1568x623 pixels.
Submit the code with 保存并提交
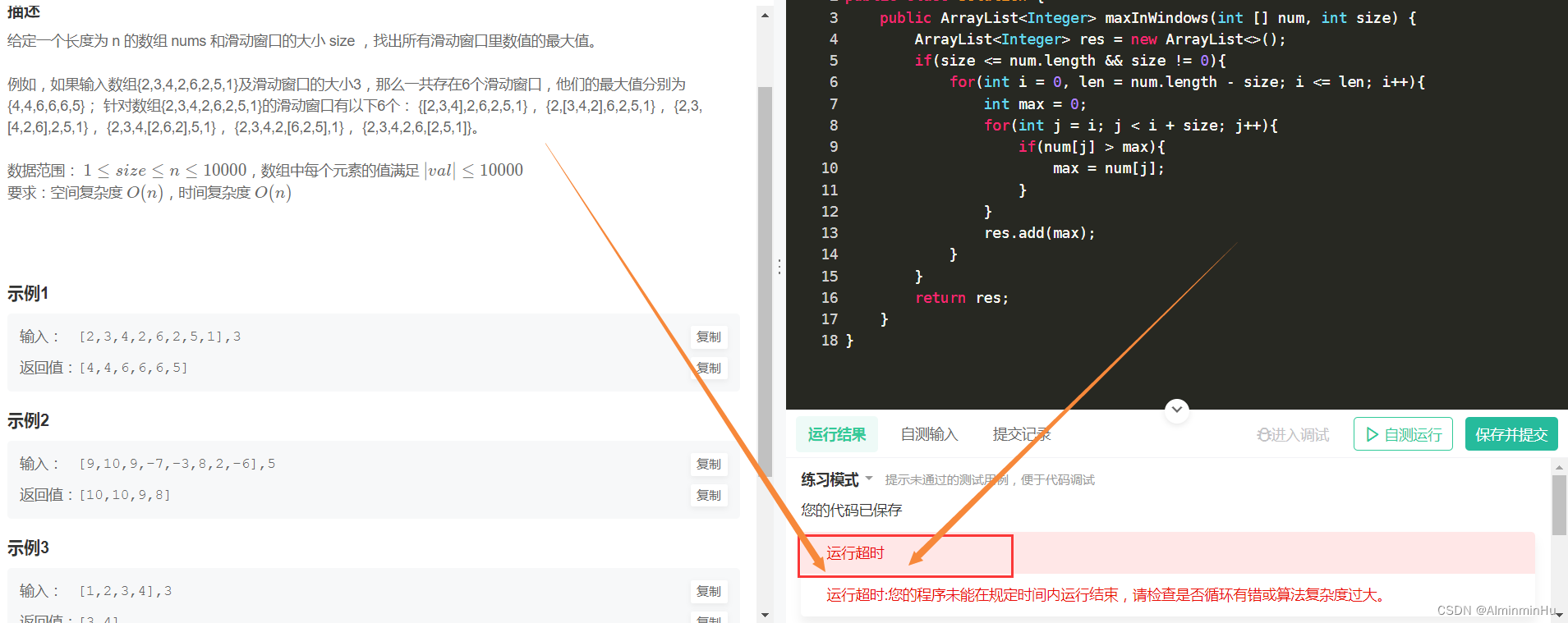tap(1511, 434)
